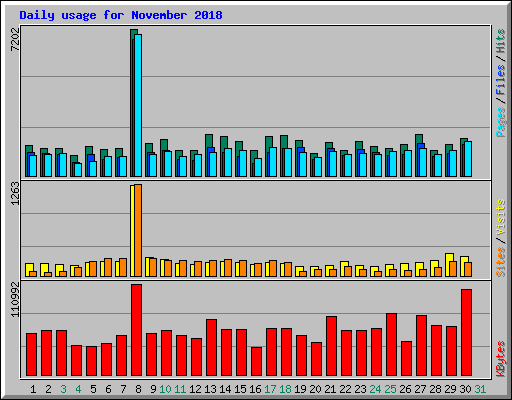512x400 pixels.
Task: Click the cyan pages bar for day 1
Action: coord(33,166)
